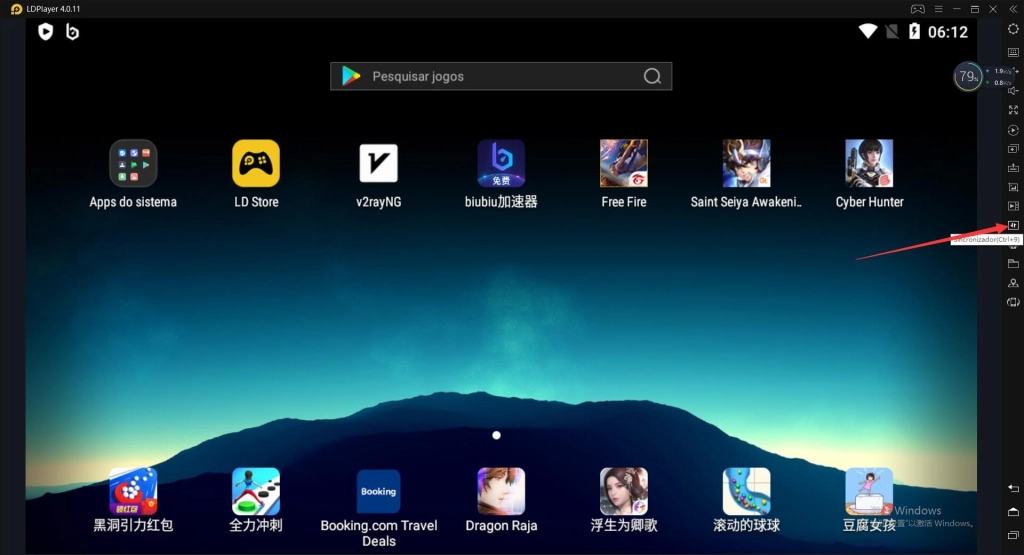Open v2rayNG app
1024x555 pixels.
pos(378,164)
